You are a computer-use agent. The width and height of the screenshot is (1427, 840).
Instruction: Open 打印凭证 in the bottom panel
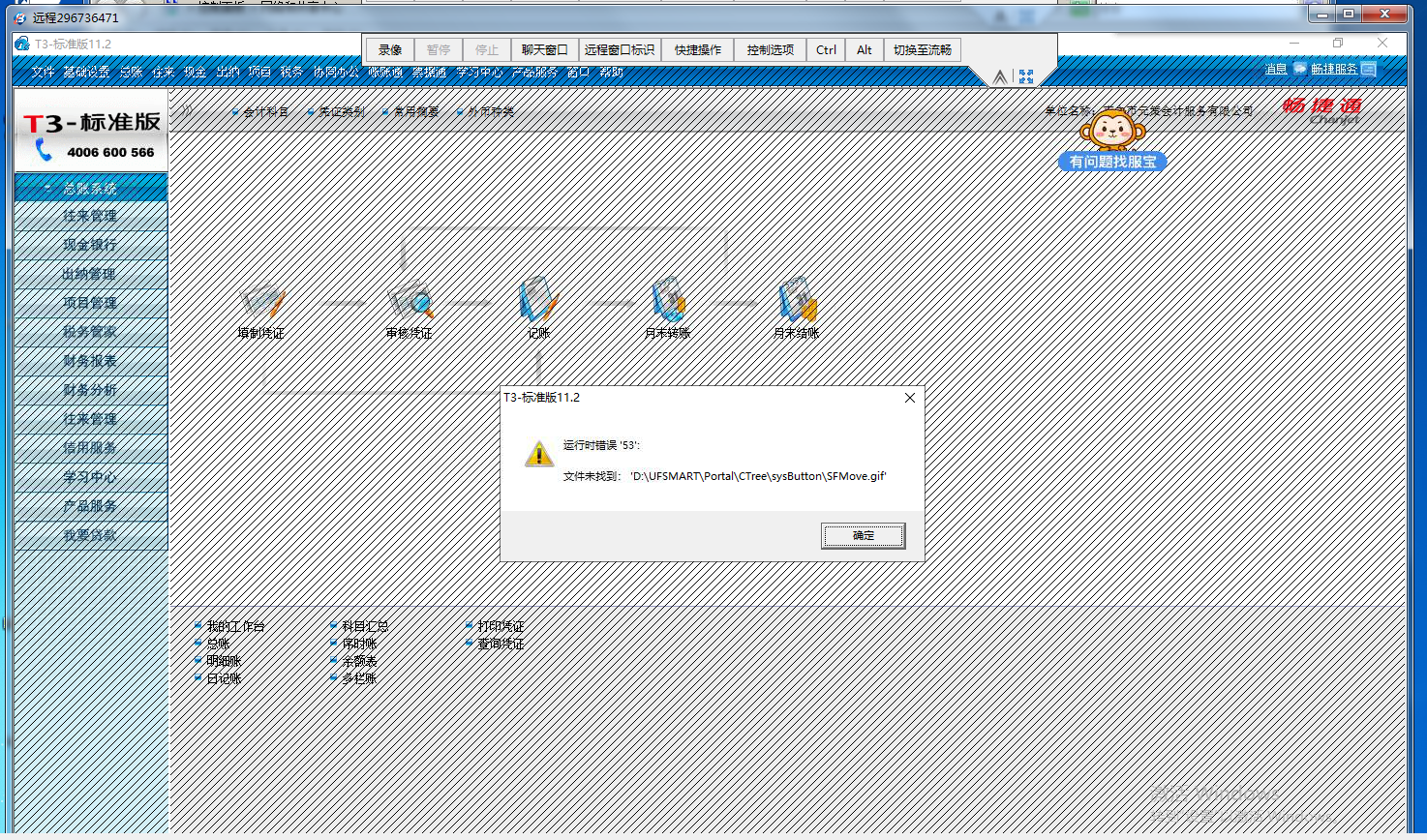coord(501,627)
